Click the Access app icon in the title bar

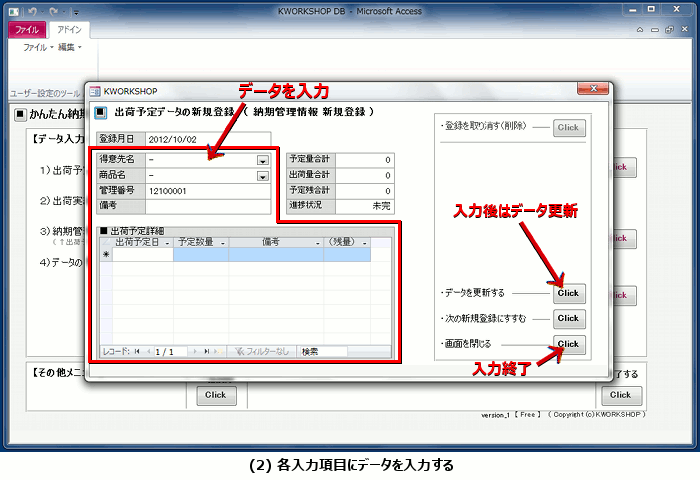[x=14, y=12]
